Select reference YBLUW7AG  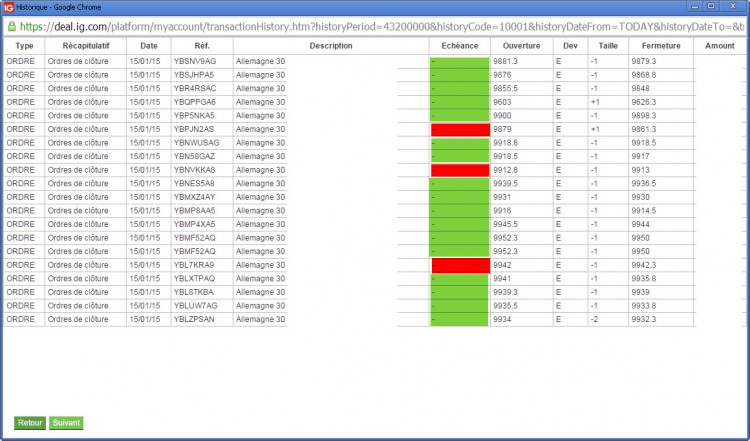pos(195,306)
